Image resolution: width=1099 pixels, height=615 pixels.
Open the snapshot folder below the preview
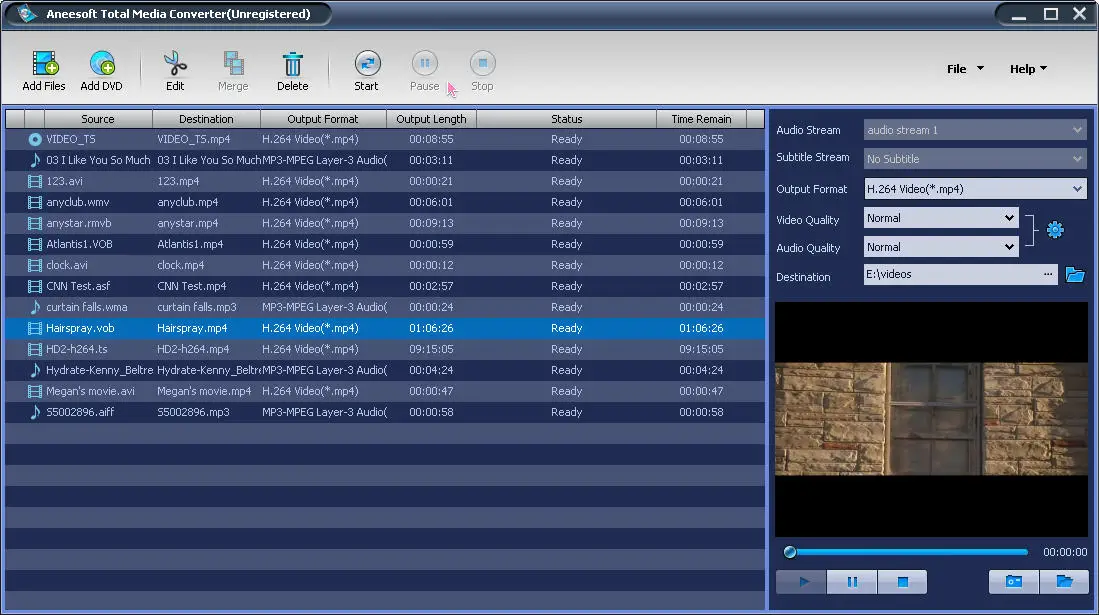(1064, 581)
